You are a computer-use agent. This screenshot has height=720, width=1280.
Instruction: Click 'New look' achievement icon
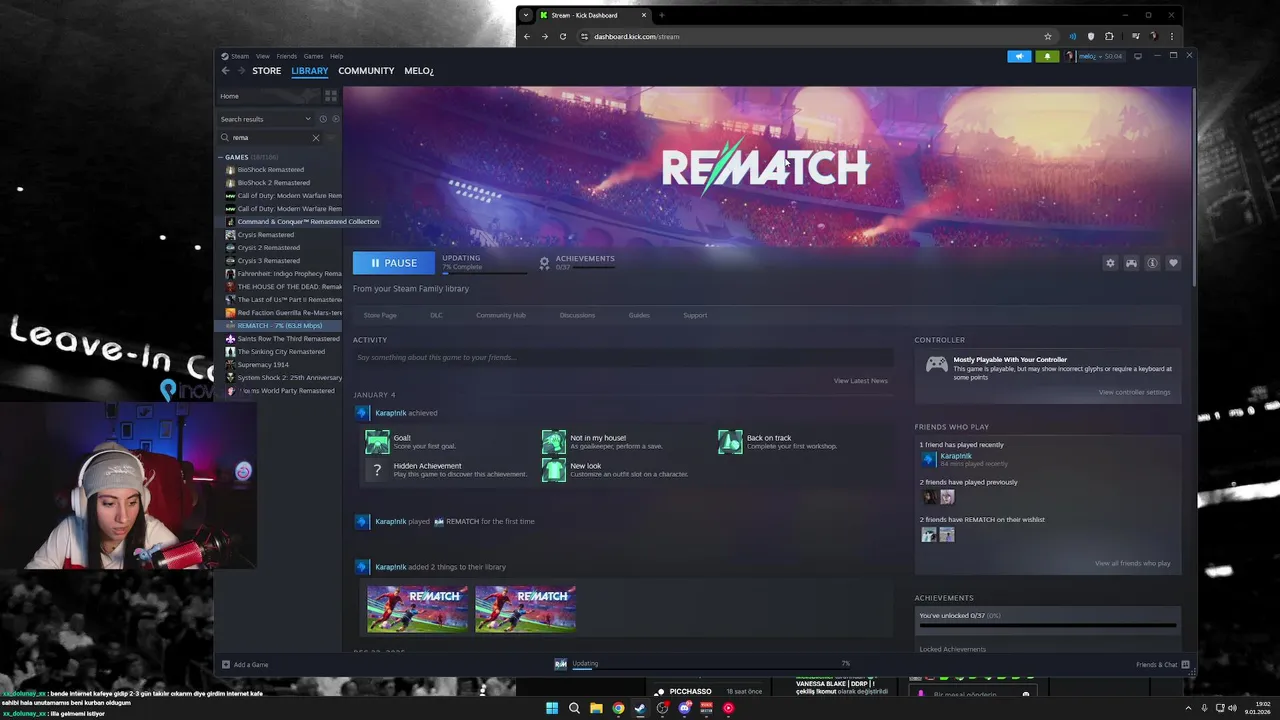[554, 469]
